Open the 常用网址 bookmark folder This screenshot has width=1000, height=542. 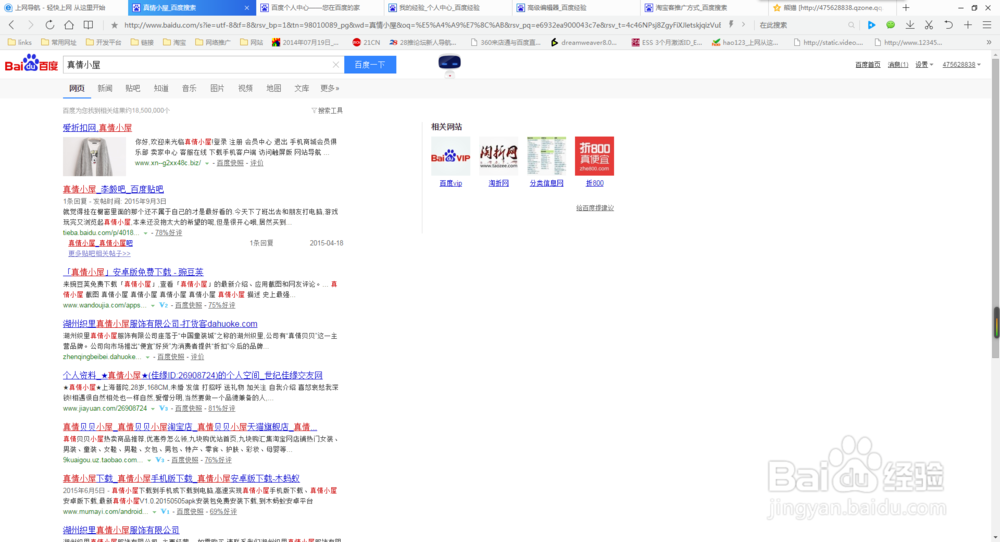[x=58, y=42]
